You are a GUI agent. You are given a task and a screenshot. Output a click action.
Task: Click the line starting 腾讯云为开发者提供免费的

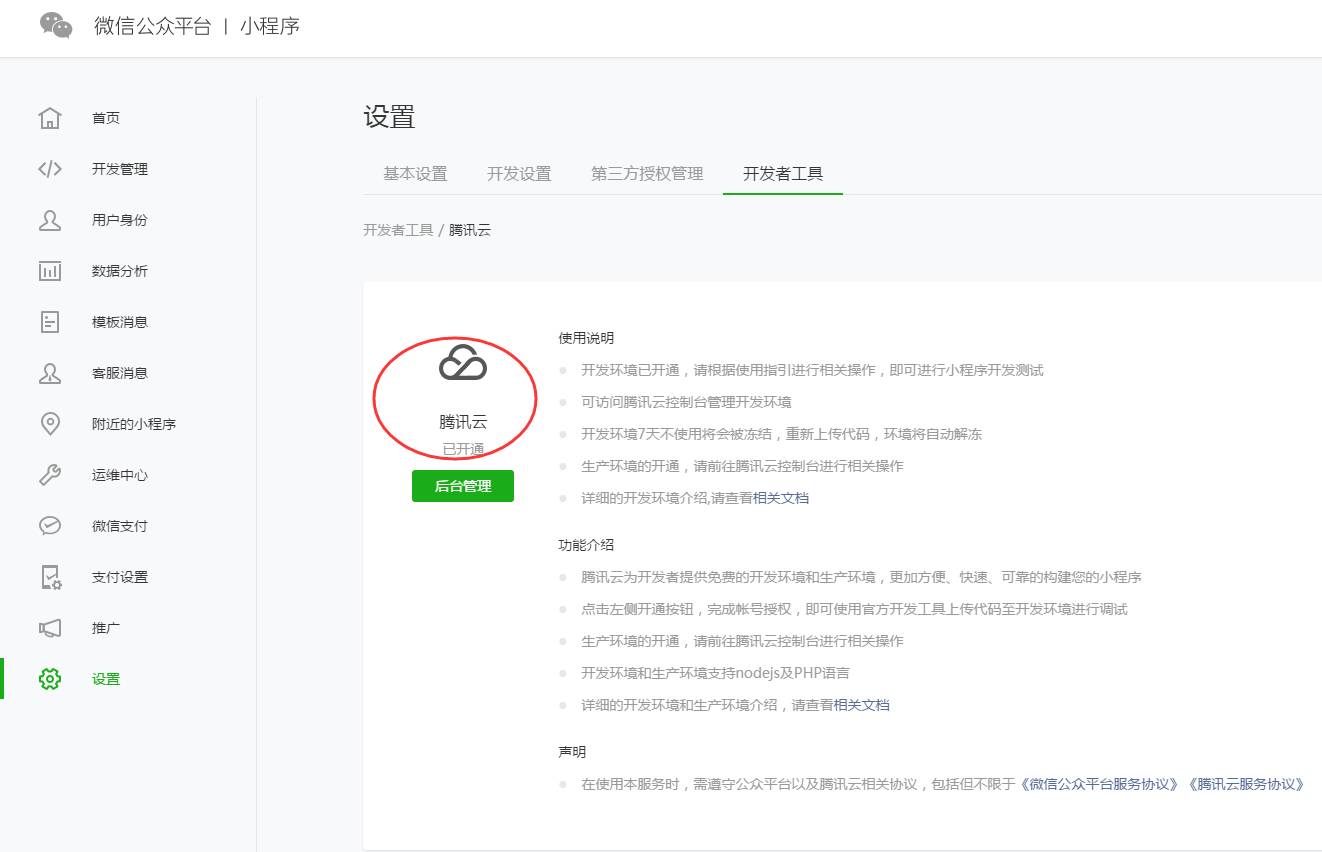coord(861,577)
